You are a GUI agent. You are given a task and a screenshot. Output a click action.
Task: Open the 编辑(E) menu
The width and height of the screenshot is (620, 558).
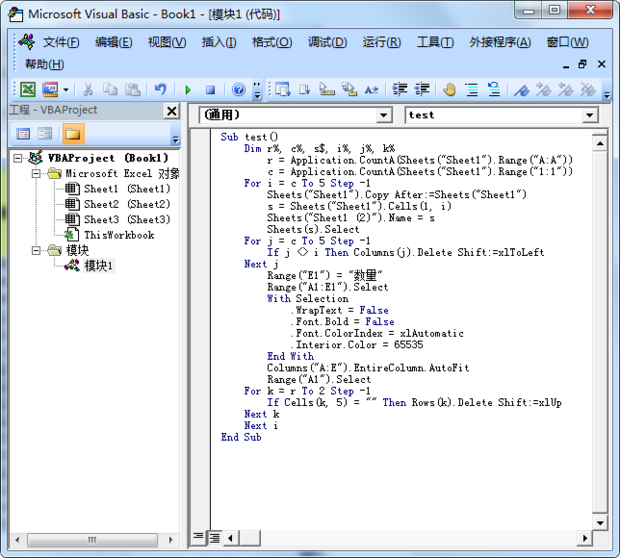113,42
